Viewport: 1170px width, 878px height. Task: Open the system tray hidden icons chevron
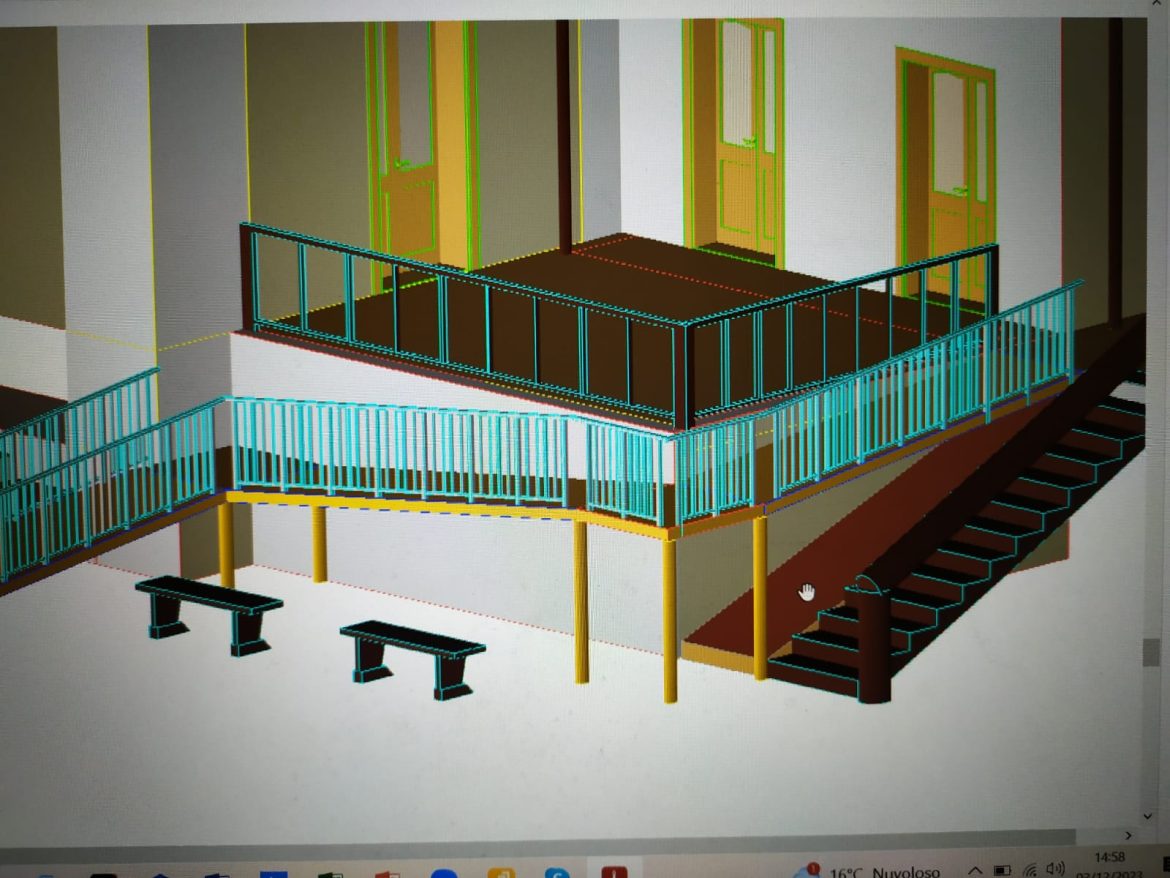(975, 870)
